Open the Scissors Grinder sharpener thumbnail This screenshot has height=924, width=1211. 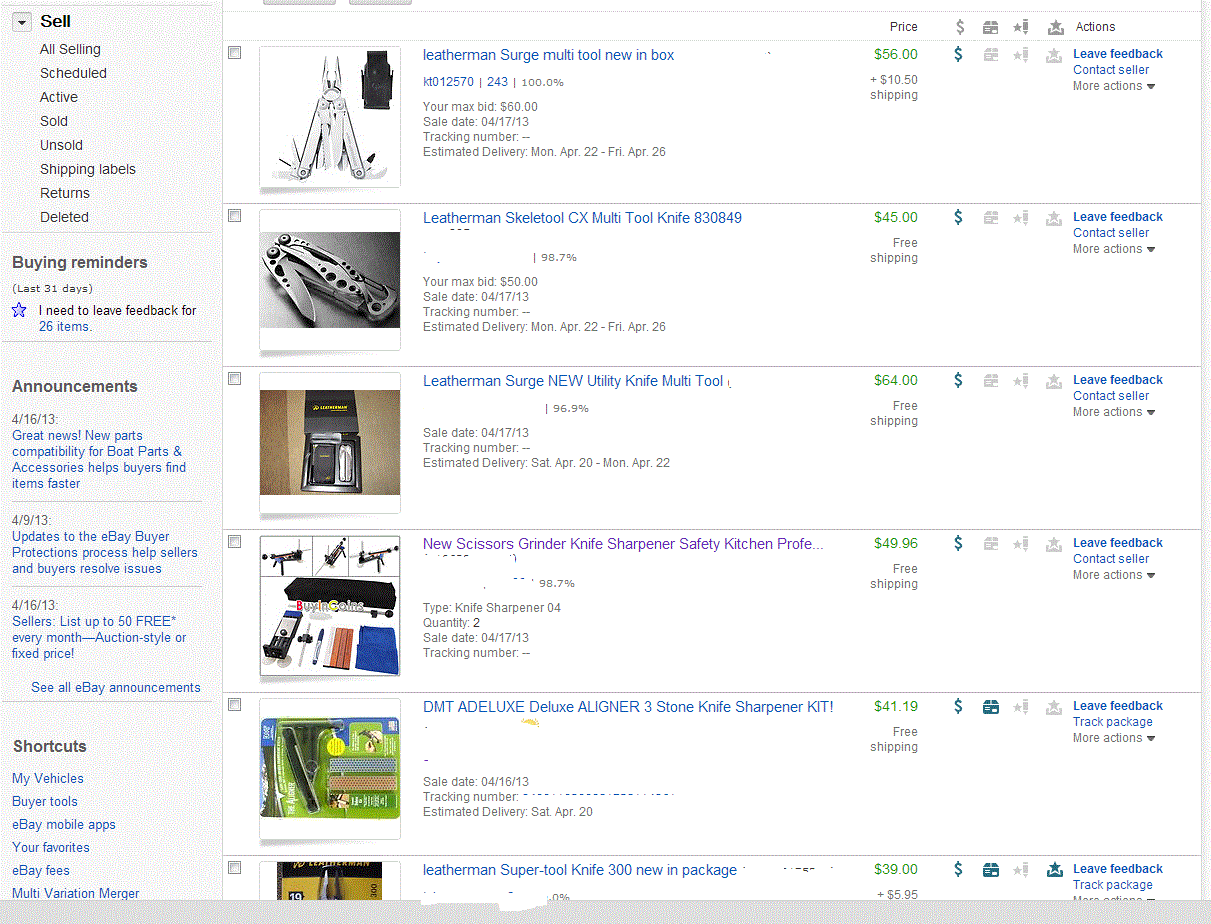click(330, 606)
